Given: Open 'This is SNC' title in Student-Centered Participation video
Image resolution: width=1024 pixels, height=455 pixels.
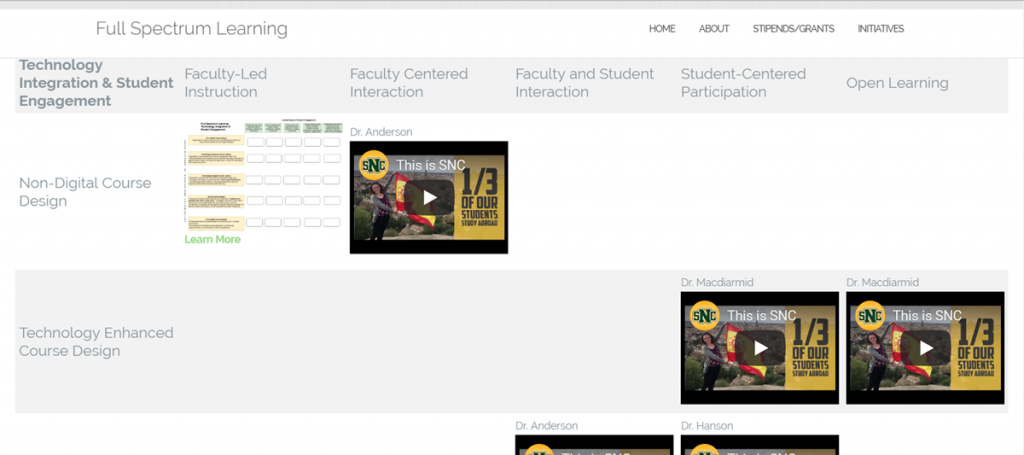Looking at the screenshot, I should coord(762,316).
